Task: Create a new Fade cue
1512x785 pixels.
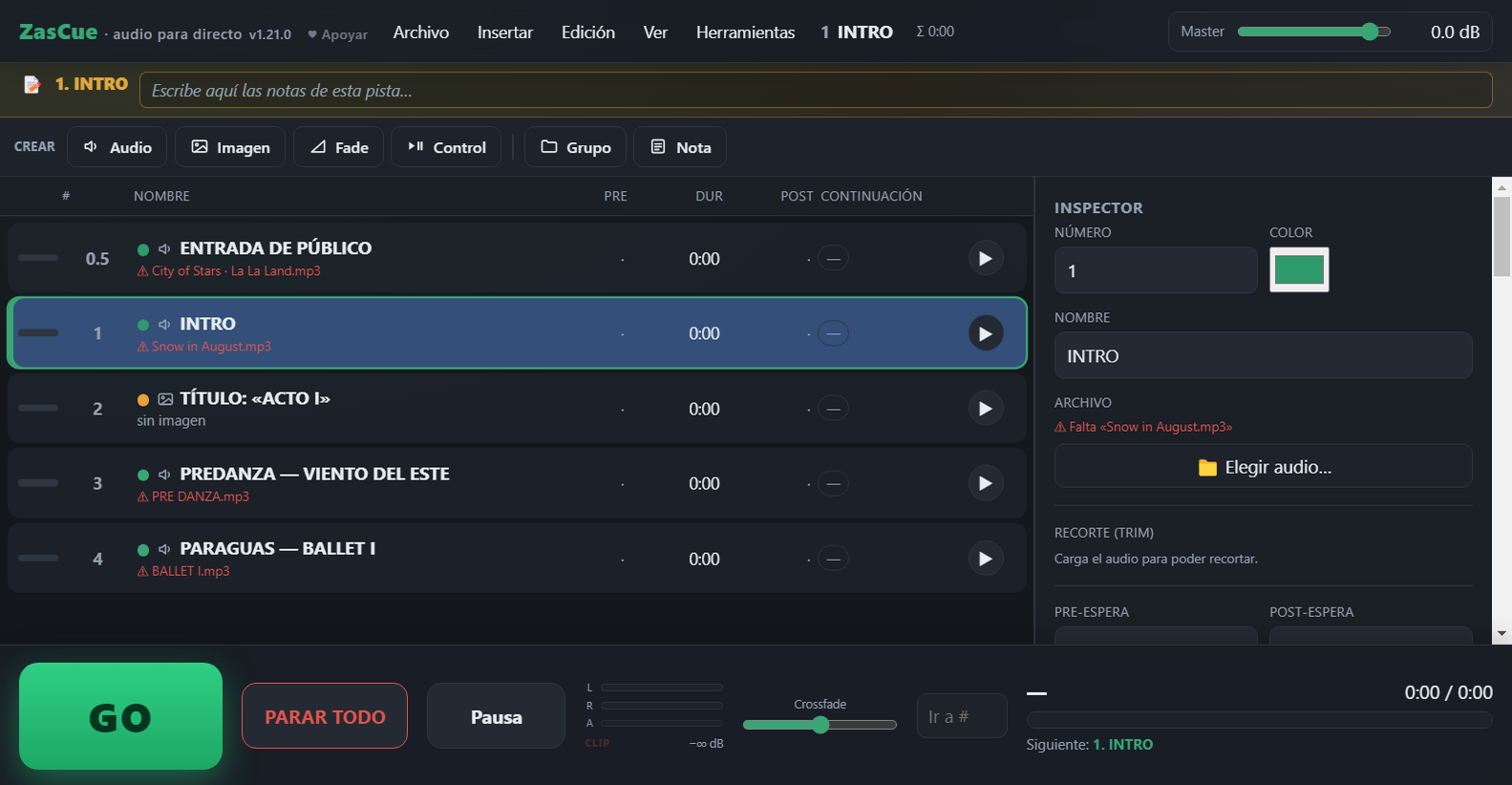Action: tap(339, 147)
